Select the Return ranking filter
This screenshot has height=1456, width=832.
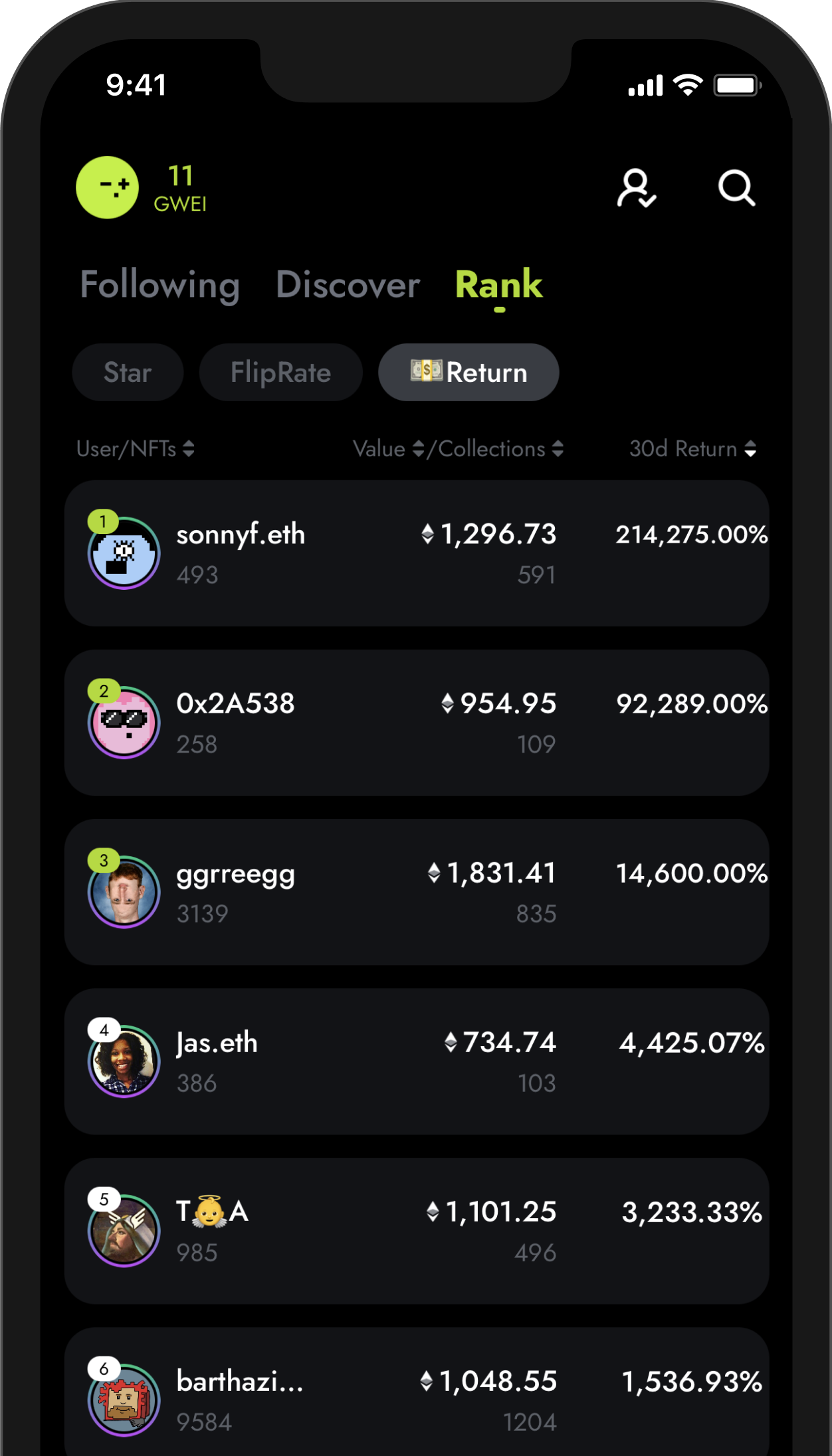point(468,372)
